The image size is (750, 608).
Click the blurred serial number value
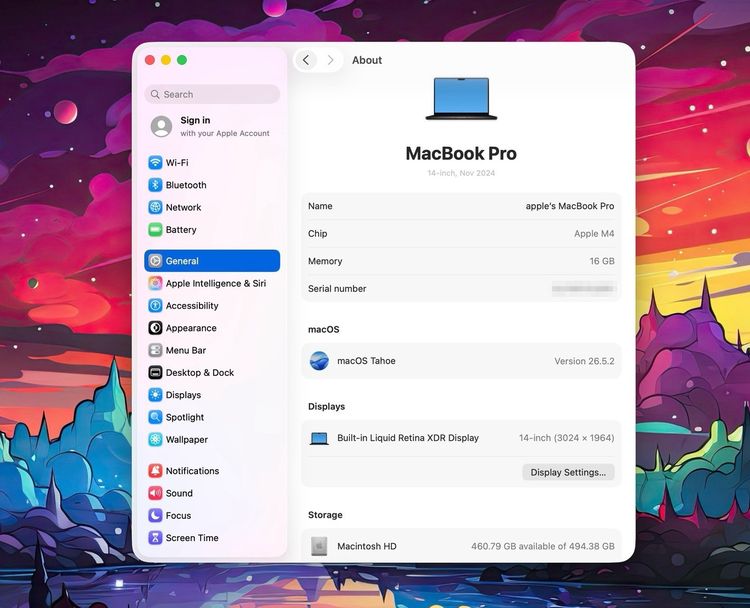point(584,288)
